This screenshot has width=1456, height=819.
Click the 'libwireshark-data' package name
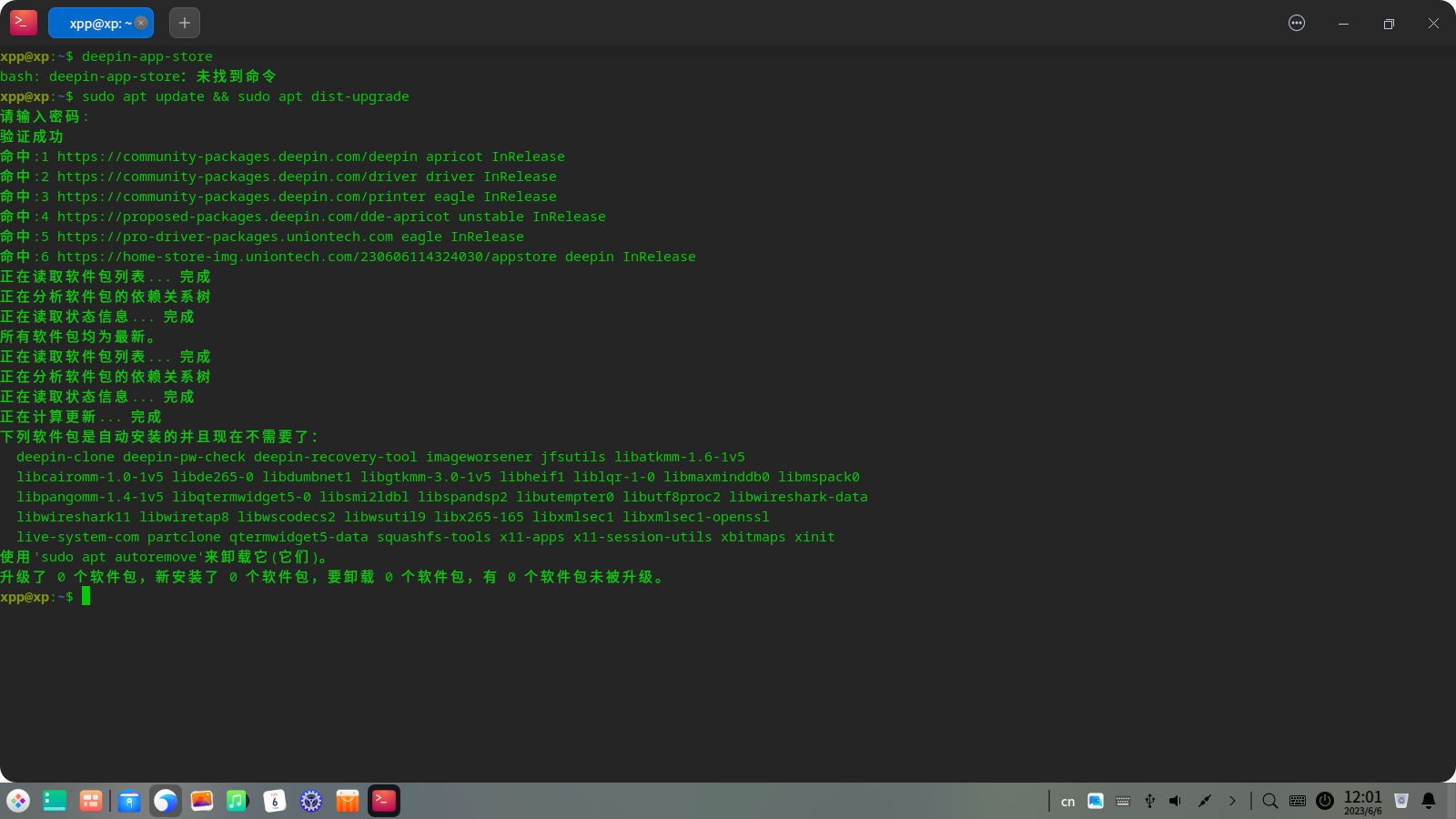click(798, 497)
